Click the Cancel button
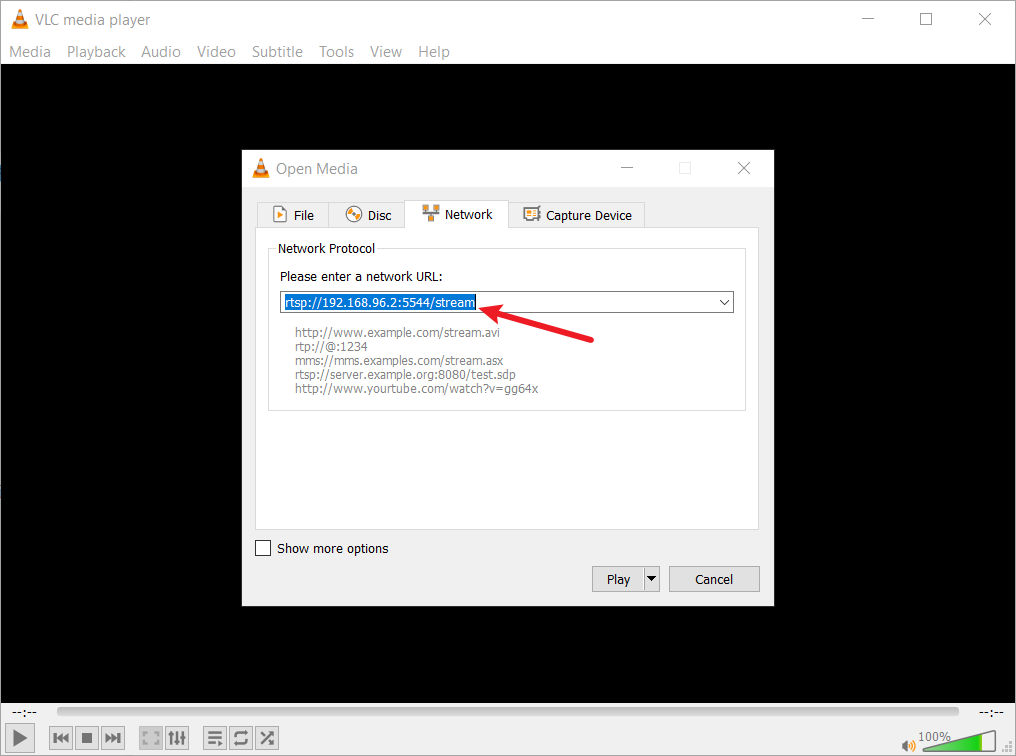Viewport: 1016px width, 756px height. tap(714, 579)
